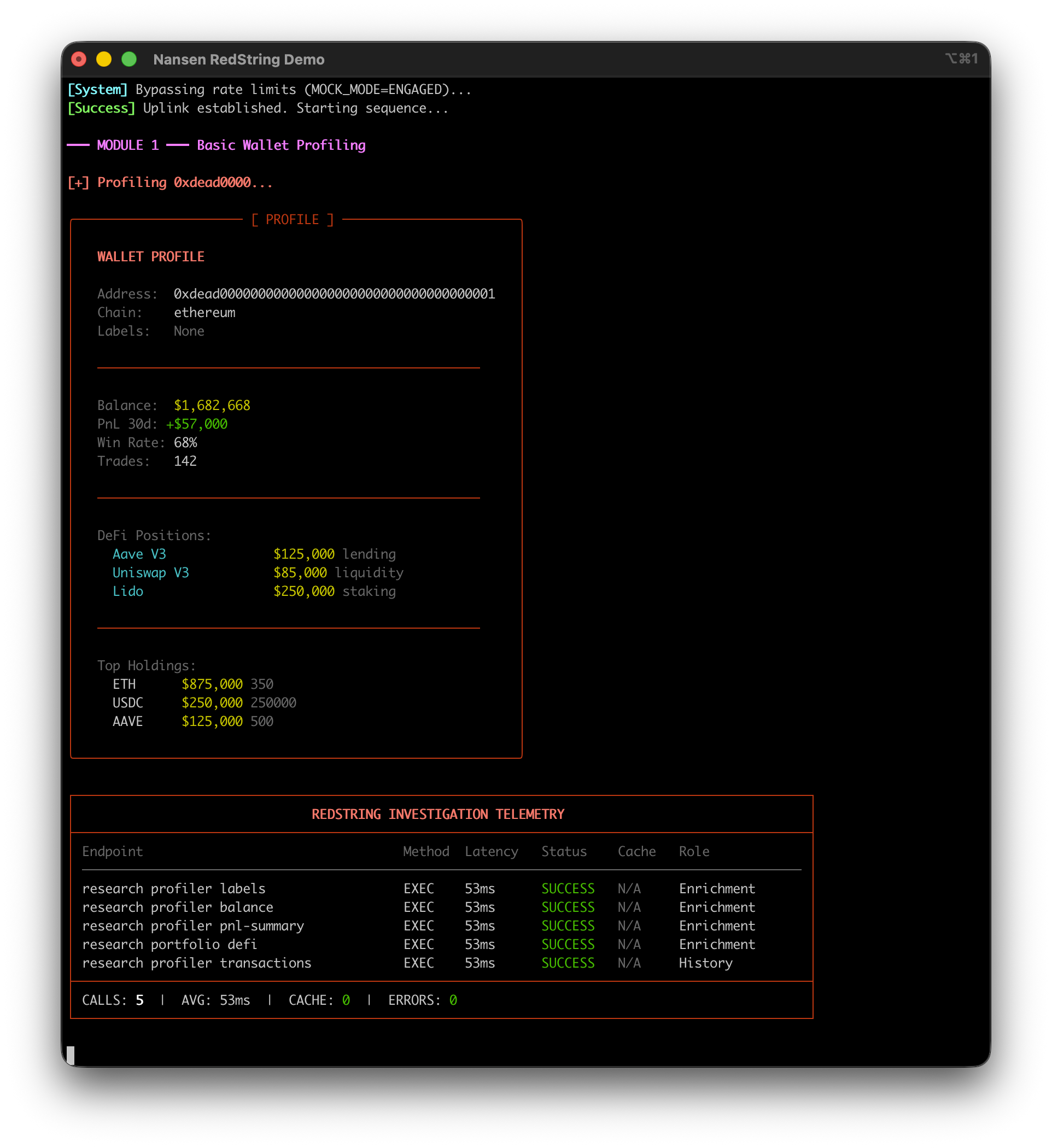Click the 'Method' column header
This screenshot has width=1052, height=1148.
[426, 852]
